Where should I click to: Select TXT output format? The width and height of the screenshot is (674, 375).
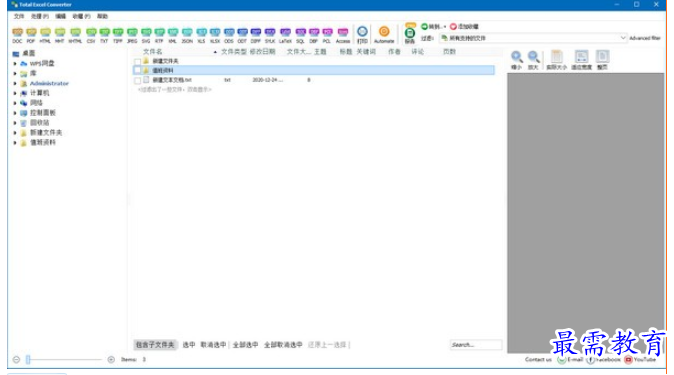tap(104, 35)
